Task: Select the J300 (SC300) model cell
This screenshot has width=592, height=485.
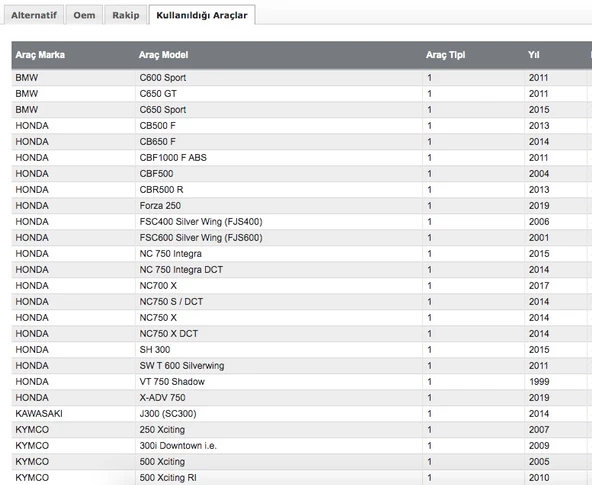Action: (279, 414)
